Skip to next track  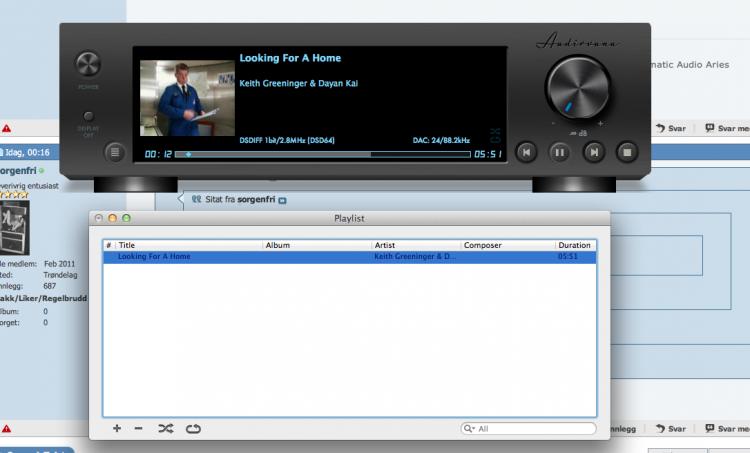(x=594, y=153)
